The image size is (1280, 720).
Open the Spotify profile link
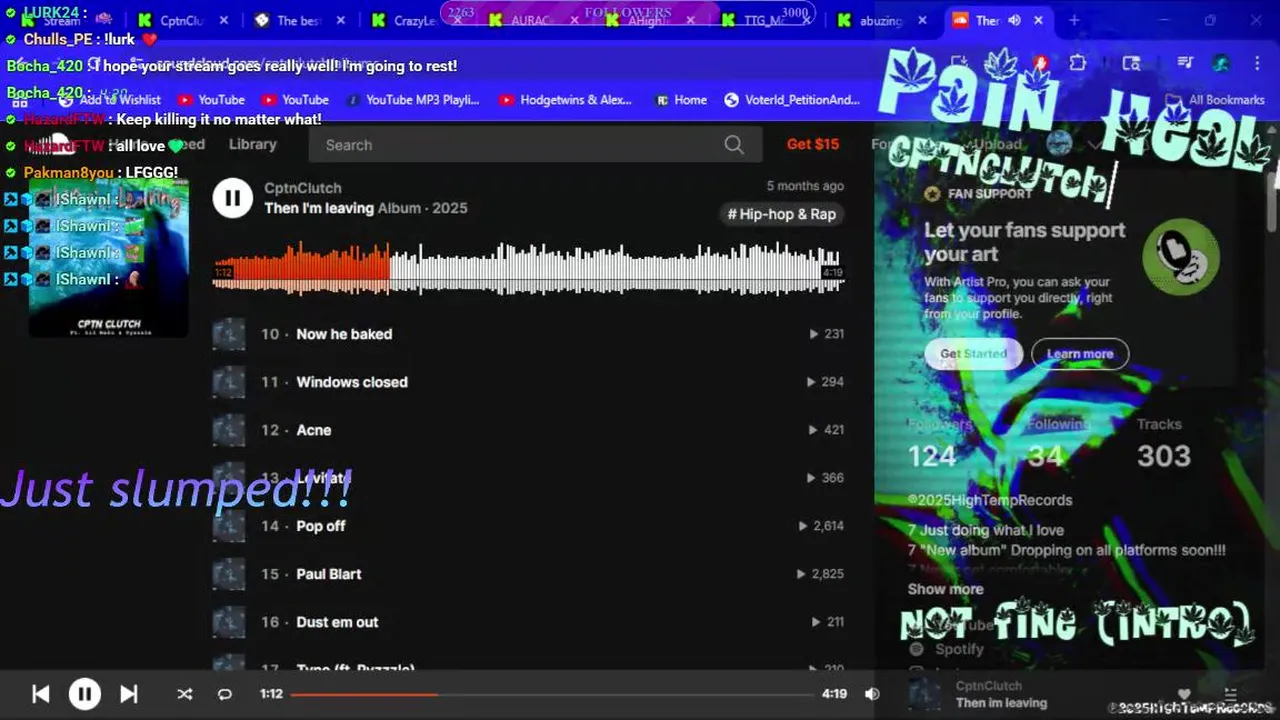(946, 649)
